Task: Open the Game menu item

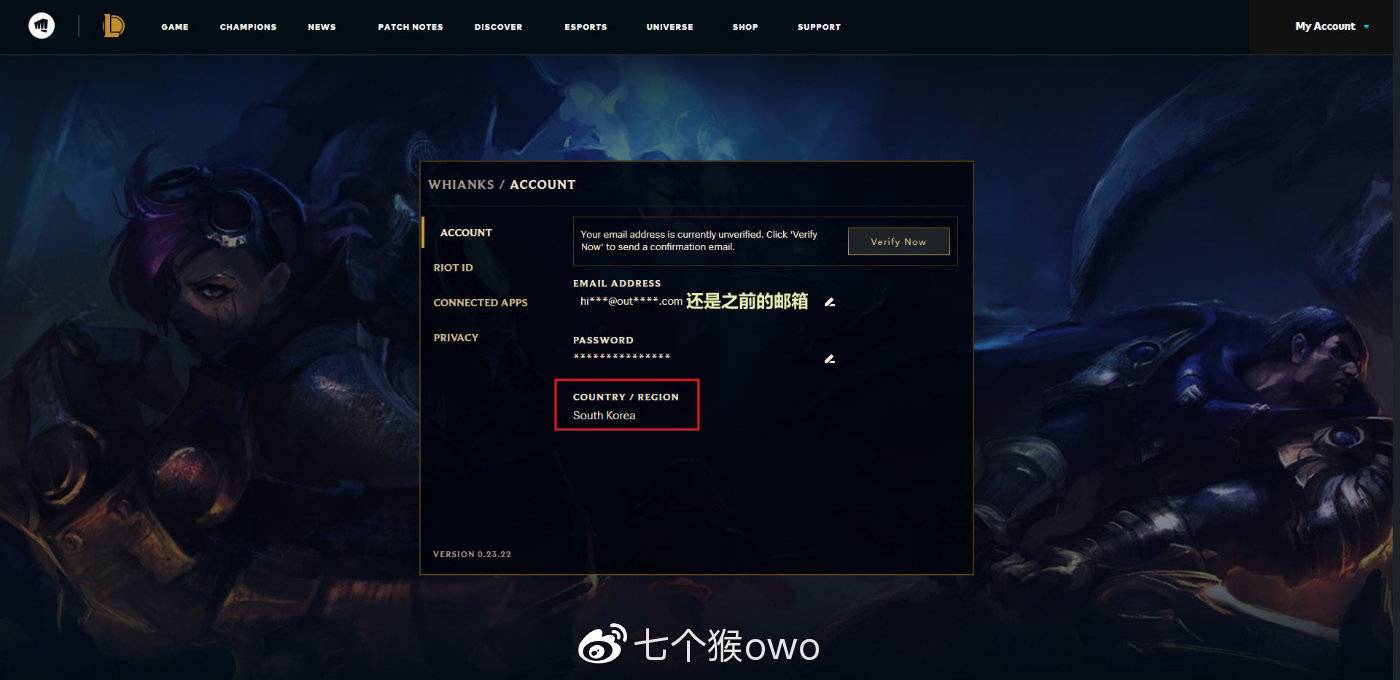Action: pos(175,27)
